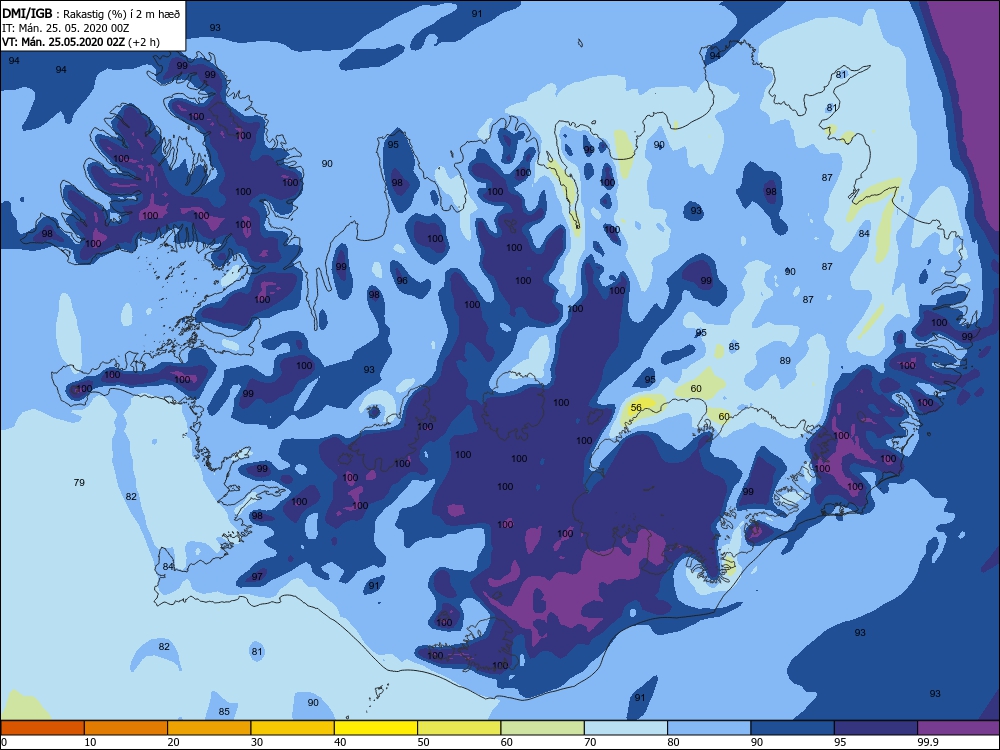Click the pale green 60–70 legend swatch
The width and height of the screenshot is (1000, 750).
click(x=543, y=728)
